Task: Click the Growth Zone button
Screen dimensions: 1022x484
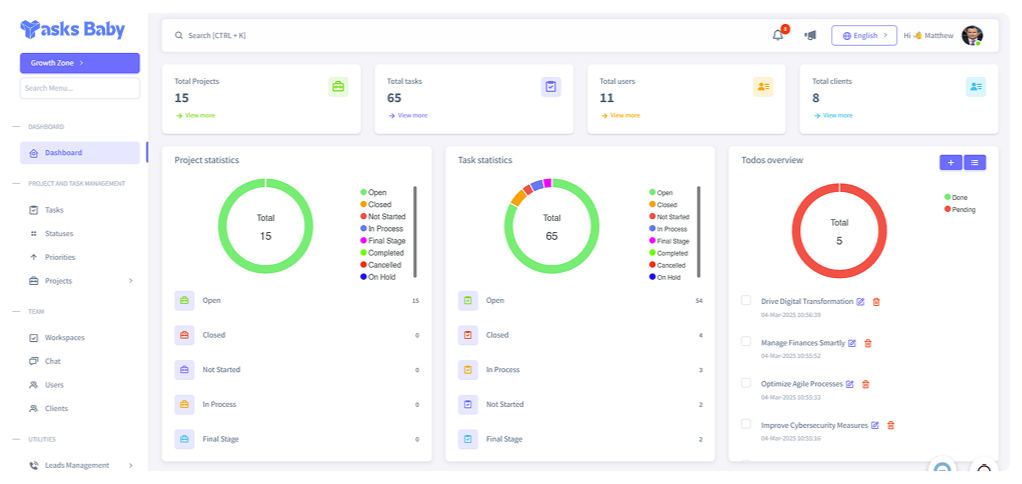Action: coord(79,63)
